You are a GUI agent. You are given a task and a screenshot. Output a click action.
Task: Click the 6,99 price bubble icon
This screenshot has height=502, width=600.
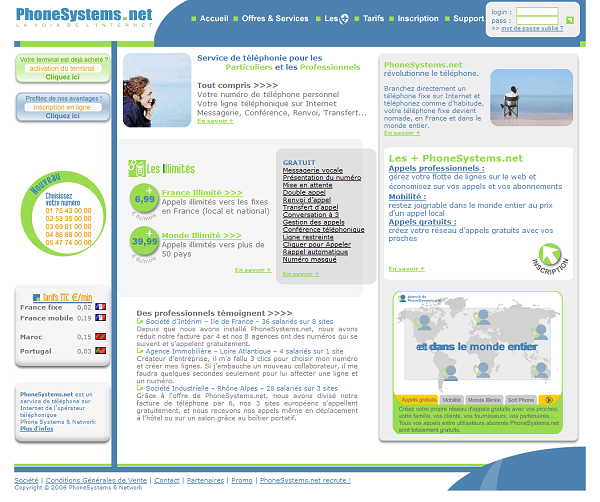point(144,200)
